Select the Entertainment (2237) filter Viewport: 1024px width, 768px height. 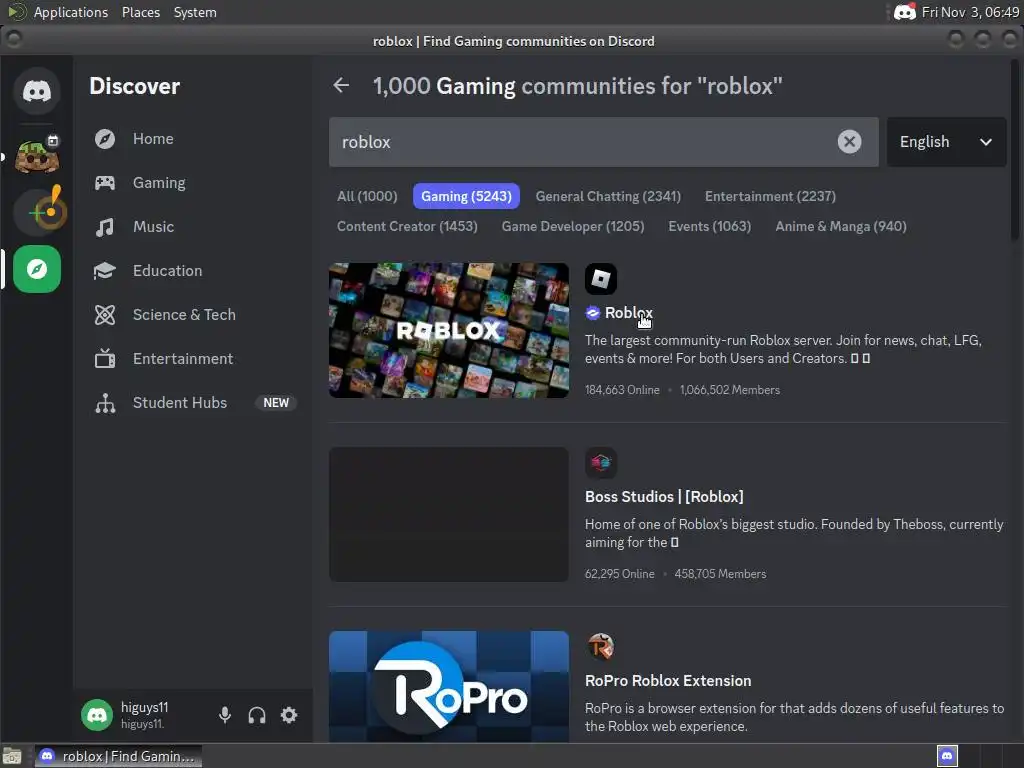tap(770, 197)
